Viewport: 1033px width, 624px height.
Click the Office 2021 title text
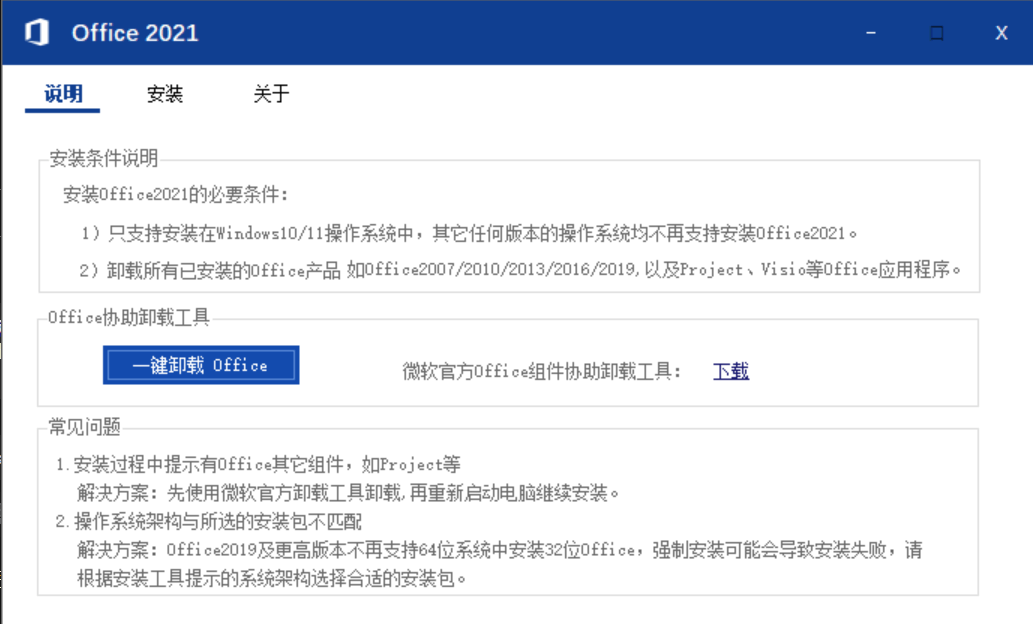click(x=135, y=33)
